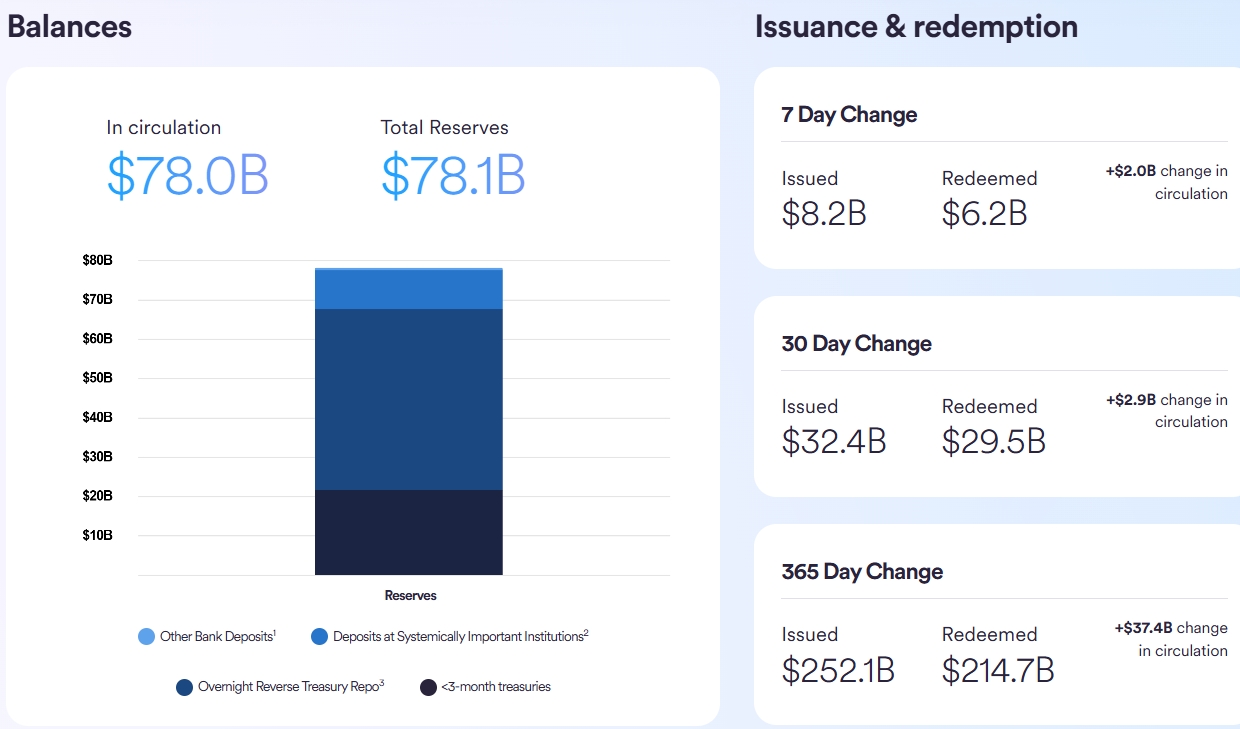Click the $78.0B in circulation value
The image size is (1240, 729).
[187, 175]
